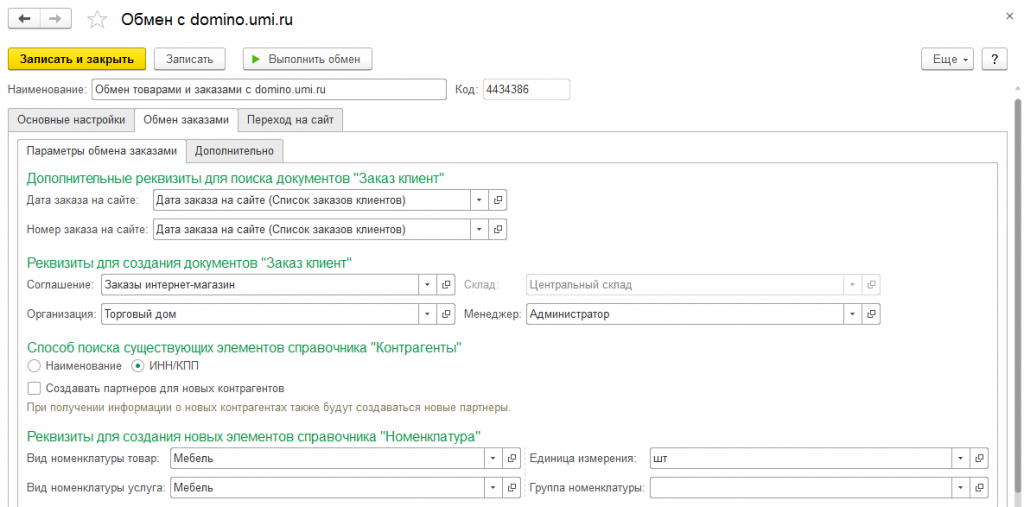The width and height of the screenshot is (1024, 507).
Task: Enable Создавать партнеров для новых контрагентов checkbox
Action: [34, 388]
